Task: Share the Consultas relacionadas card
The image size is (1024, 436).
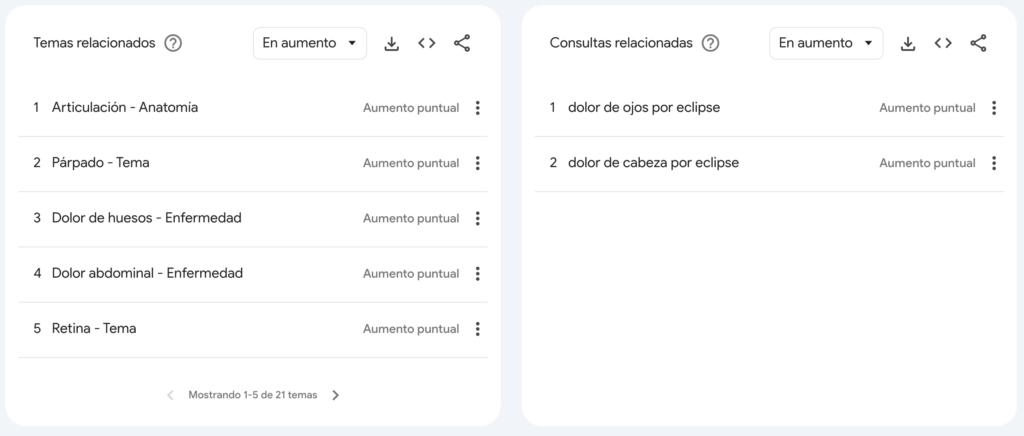Action: pos(978,43)
